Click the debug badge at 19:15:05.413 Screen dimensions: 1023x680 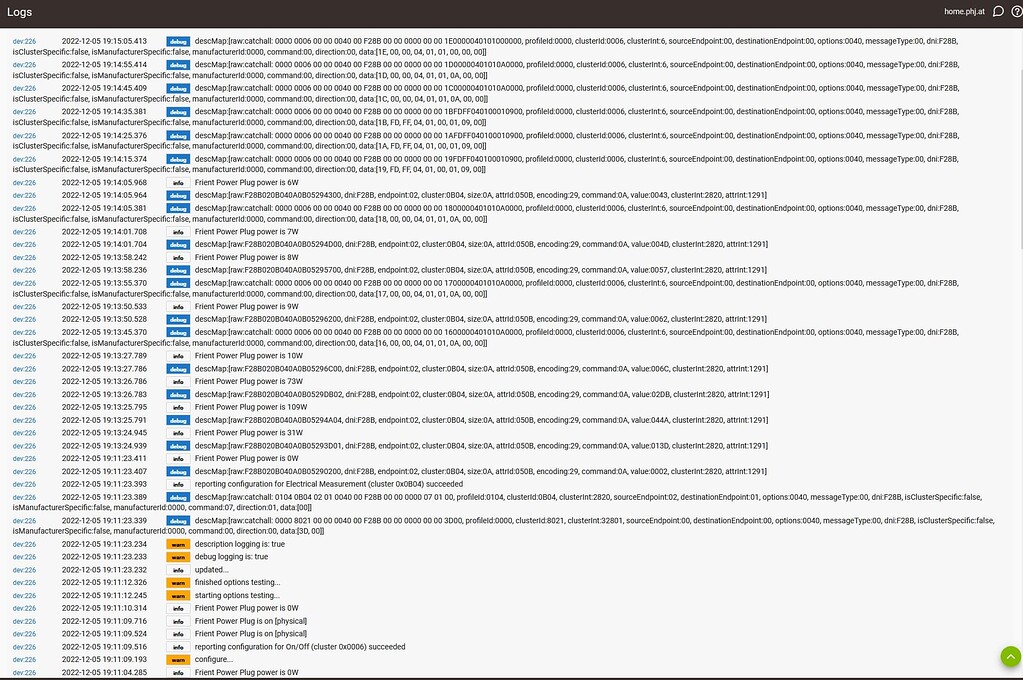tap(177, 41)
